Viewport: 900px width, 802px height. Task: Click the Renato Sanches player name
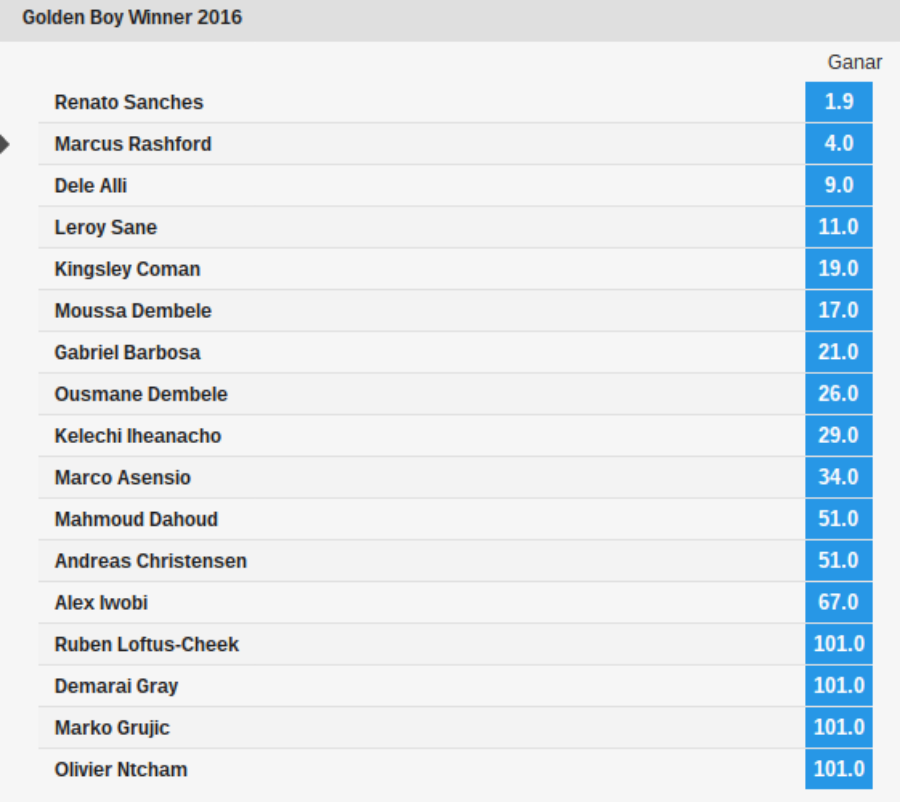(129, 102)
